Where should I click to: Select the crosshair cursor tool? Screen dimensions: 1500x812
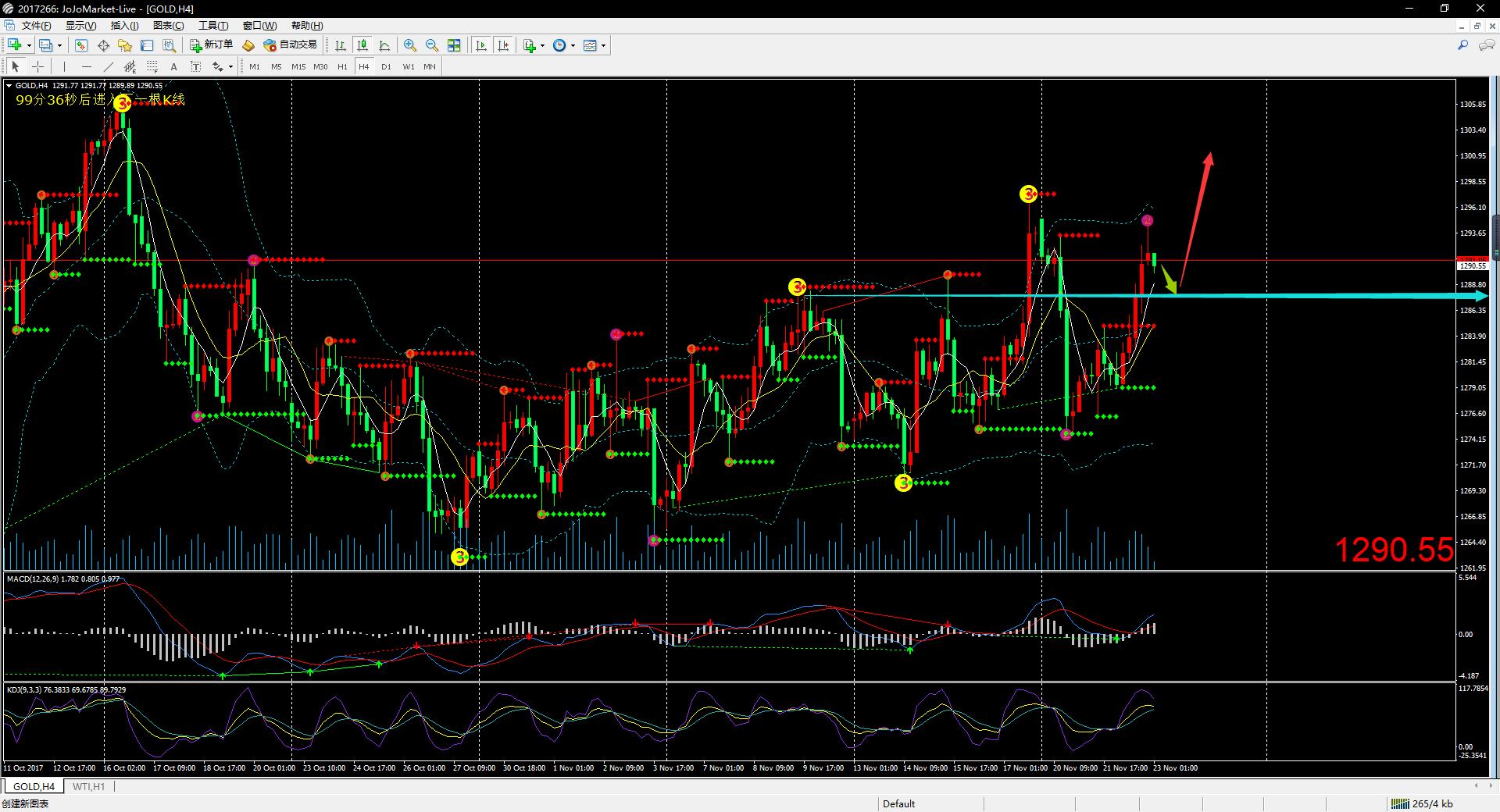coord(37,66)
